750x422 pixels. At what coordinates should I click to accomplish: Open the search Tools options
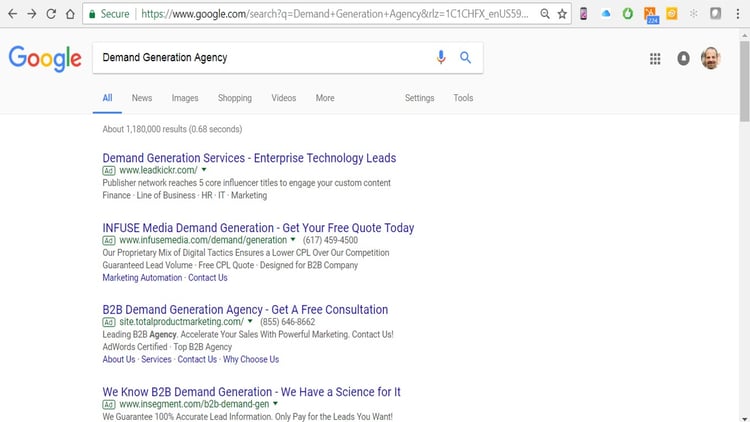[463, 98]
